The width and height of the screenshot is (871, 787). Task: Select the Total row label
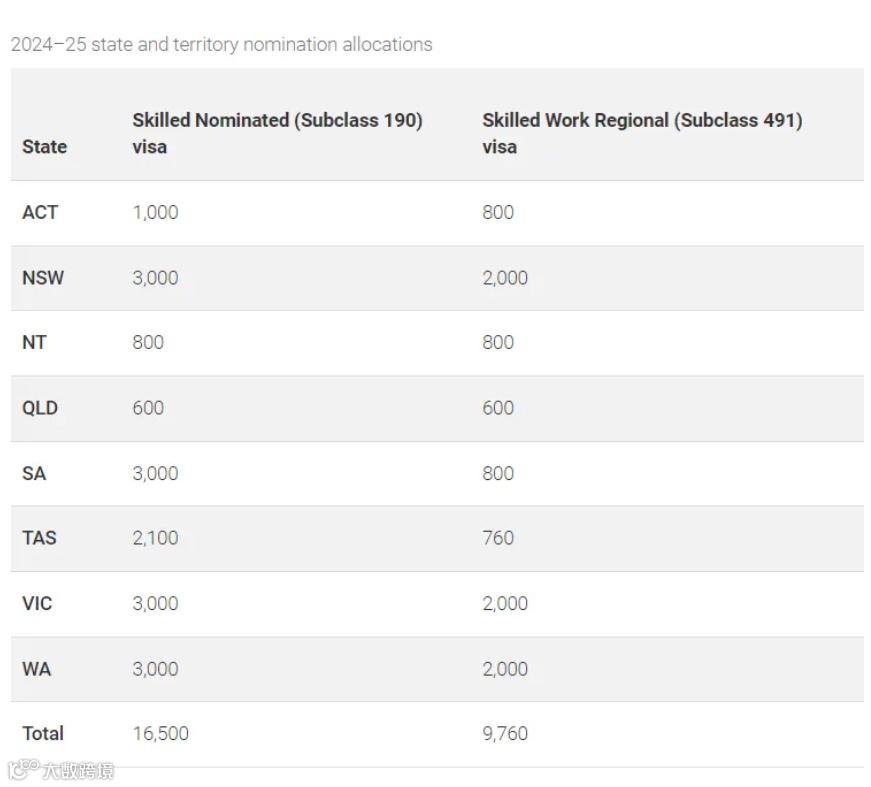(x=43, y=733)
